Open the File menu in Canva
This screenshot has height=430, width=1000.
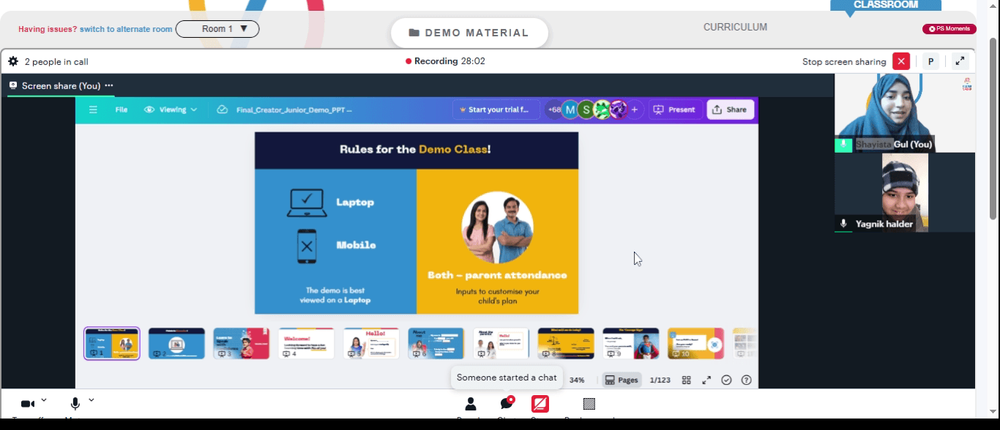tap(121, 110)
